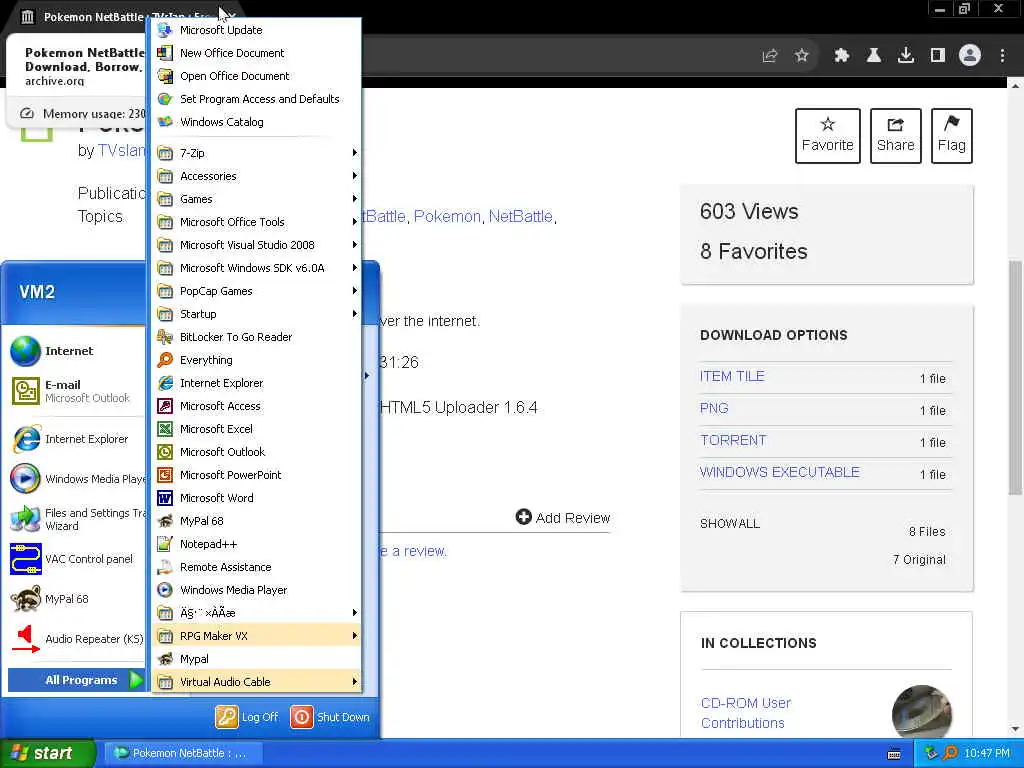Open browser downloads icon

click(x=906, y=56)
